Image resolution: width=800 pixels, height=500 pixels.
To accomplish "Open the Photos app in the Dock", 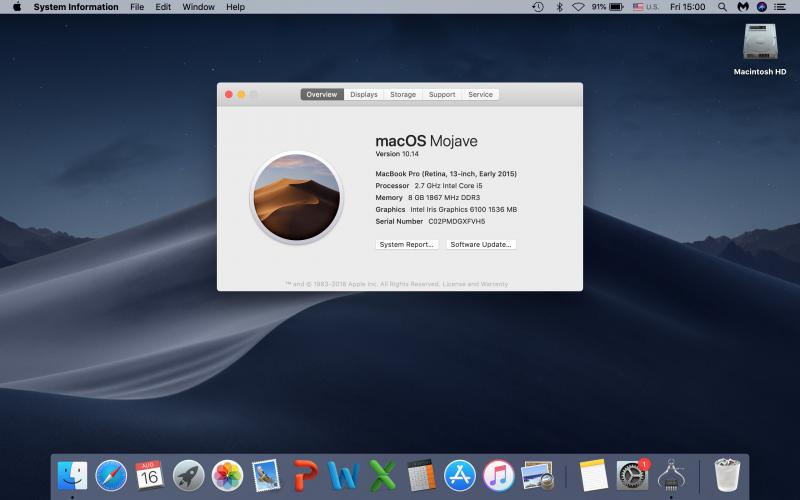I will point(227,476).
